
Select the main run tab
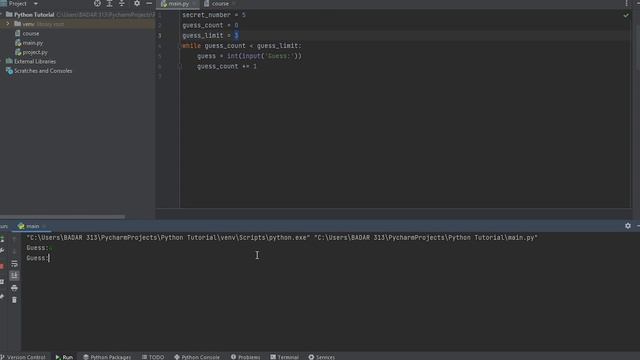pyautogui.click(x=32, y=226)
